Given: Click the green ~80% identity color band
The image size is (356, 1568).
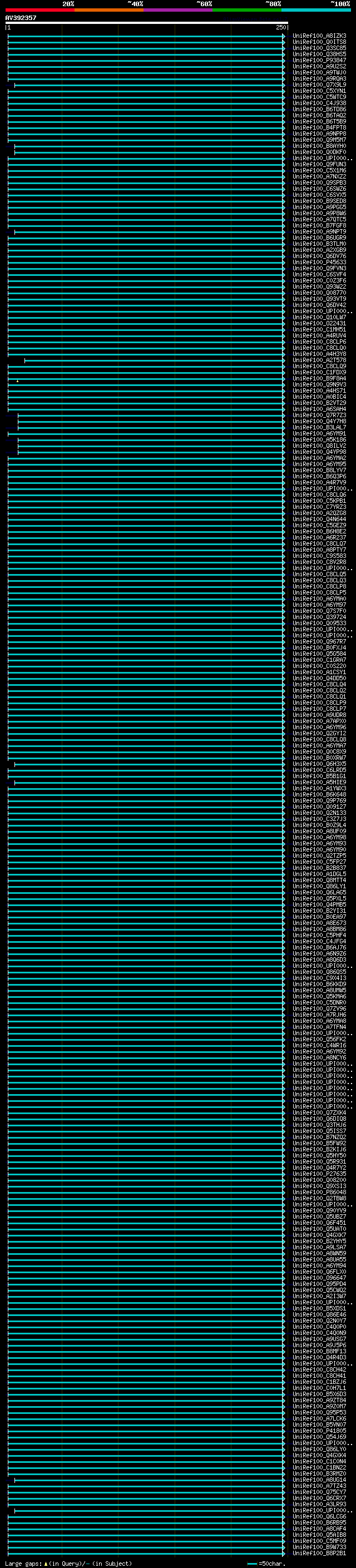Looking at the screenshot, I should coord(247,10).
